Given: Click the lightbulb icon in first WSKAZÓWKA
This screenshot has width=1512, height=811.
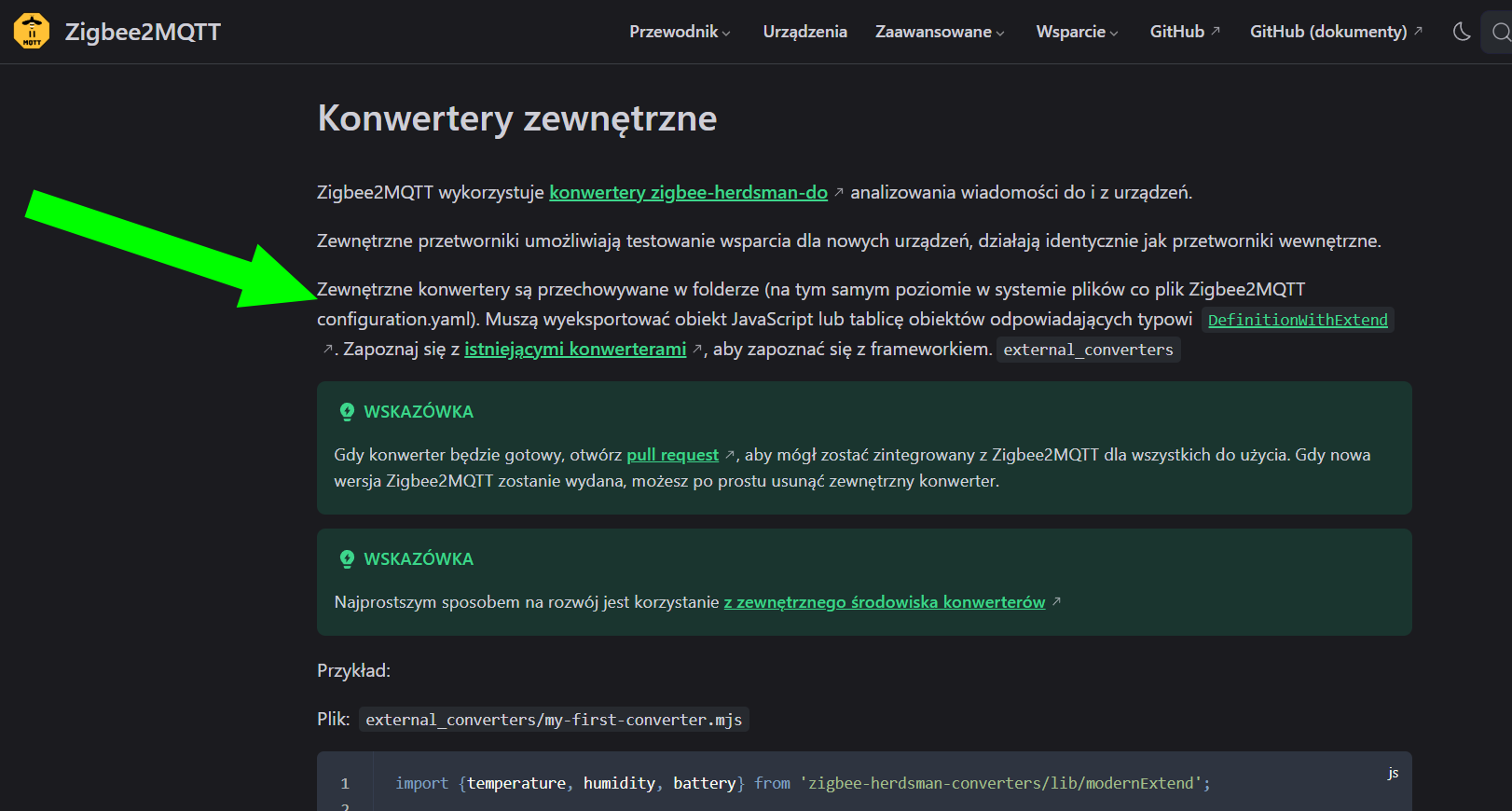Looking at the screenshot, I should (x=347, y=411).
